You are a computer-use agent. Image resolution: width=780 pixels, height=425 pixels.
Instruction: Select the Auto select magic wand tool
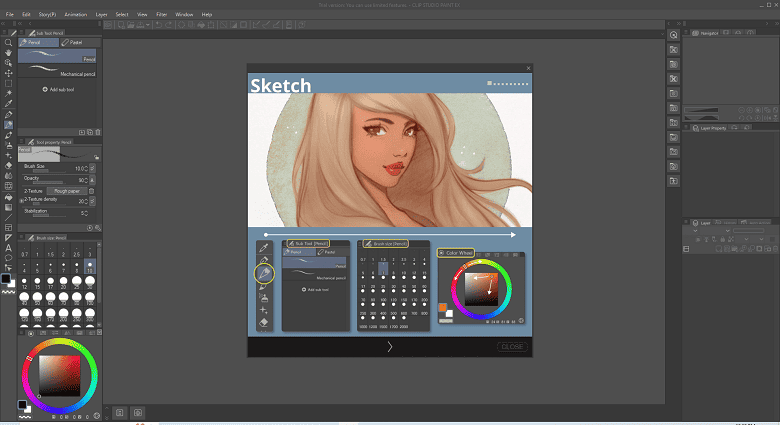pyautogui.click(x=8, y=94)
